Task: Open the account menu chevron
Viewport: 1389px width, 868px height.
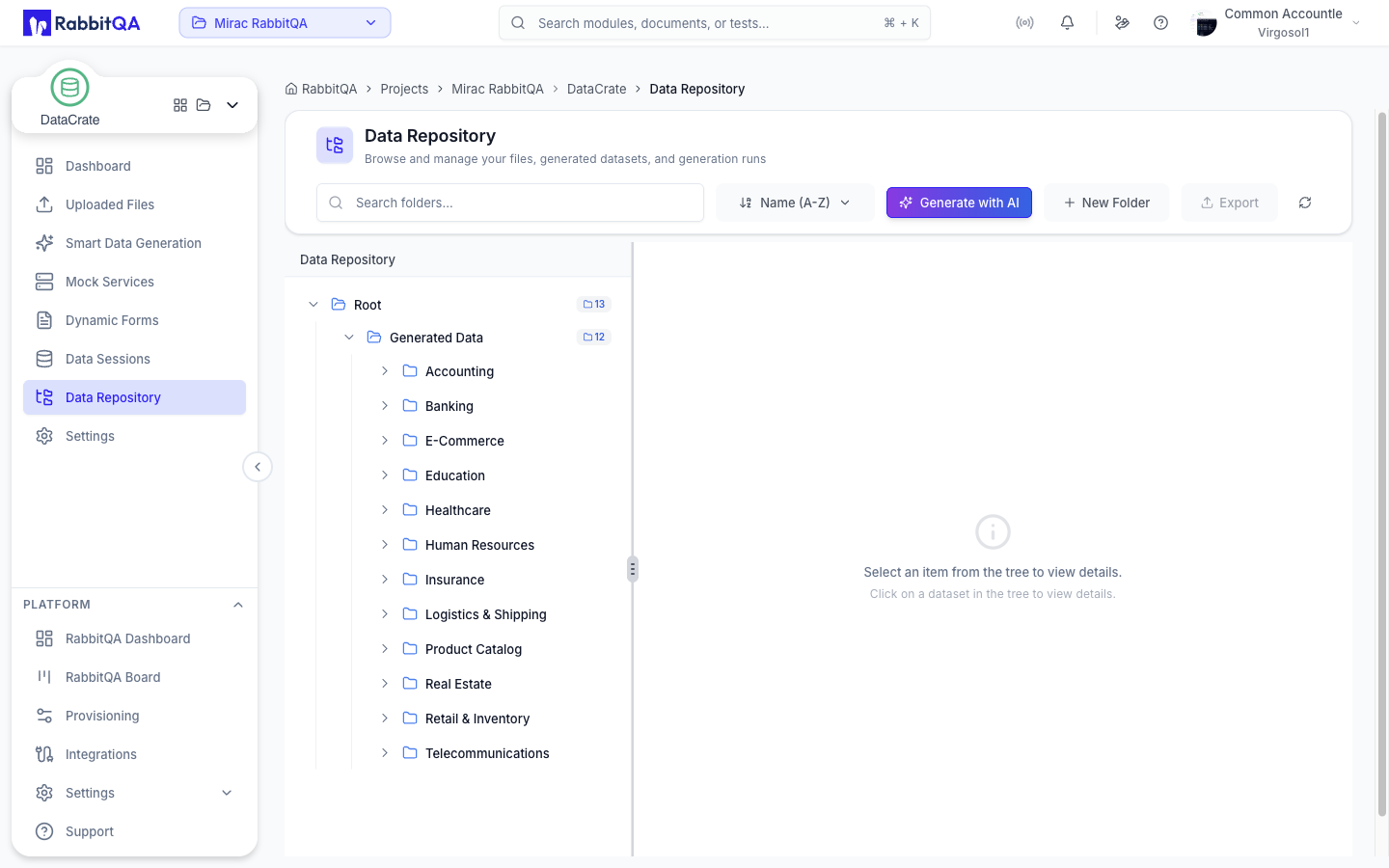Action: [1356, 23]
